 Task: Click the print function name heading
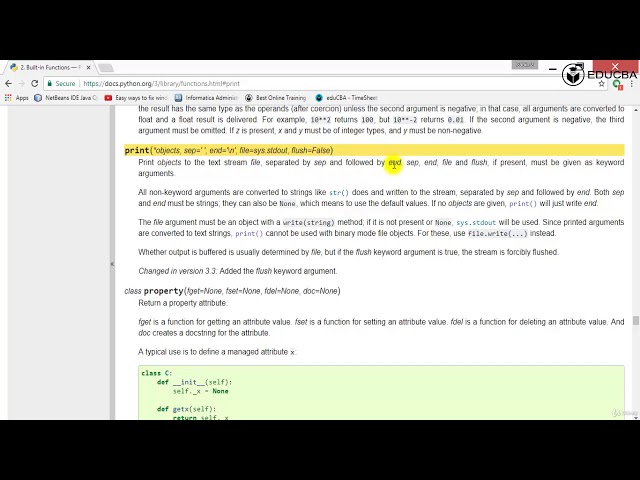tap(137, 151)
